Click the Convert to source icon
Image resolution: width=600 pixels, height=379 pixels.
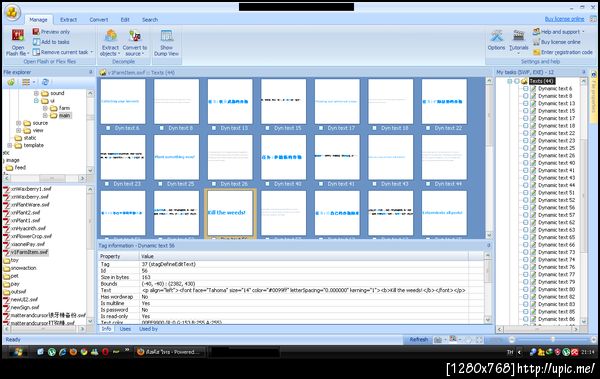click(x=135, y=36)
